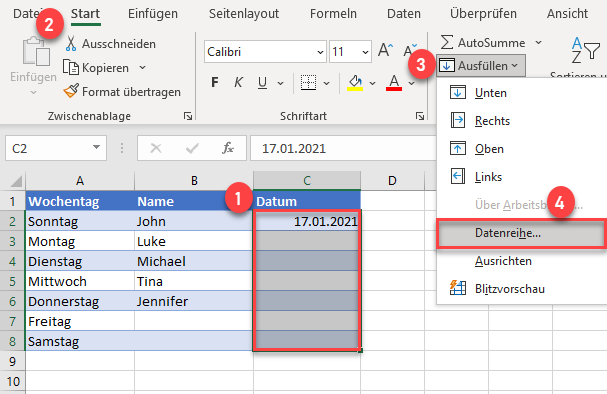This screenshot has width=607, height=394.
Task: Select column D header
Action: pos(392,181)
